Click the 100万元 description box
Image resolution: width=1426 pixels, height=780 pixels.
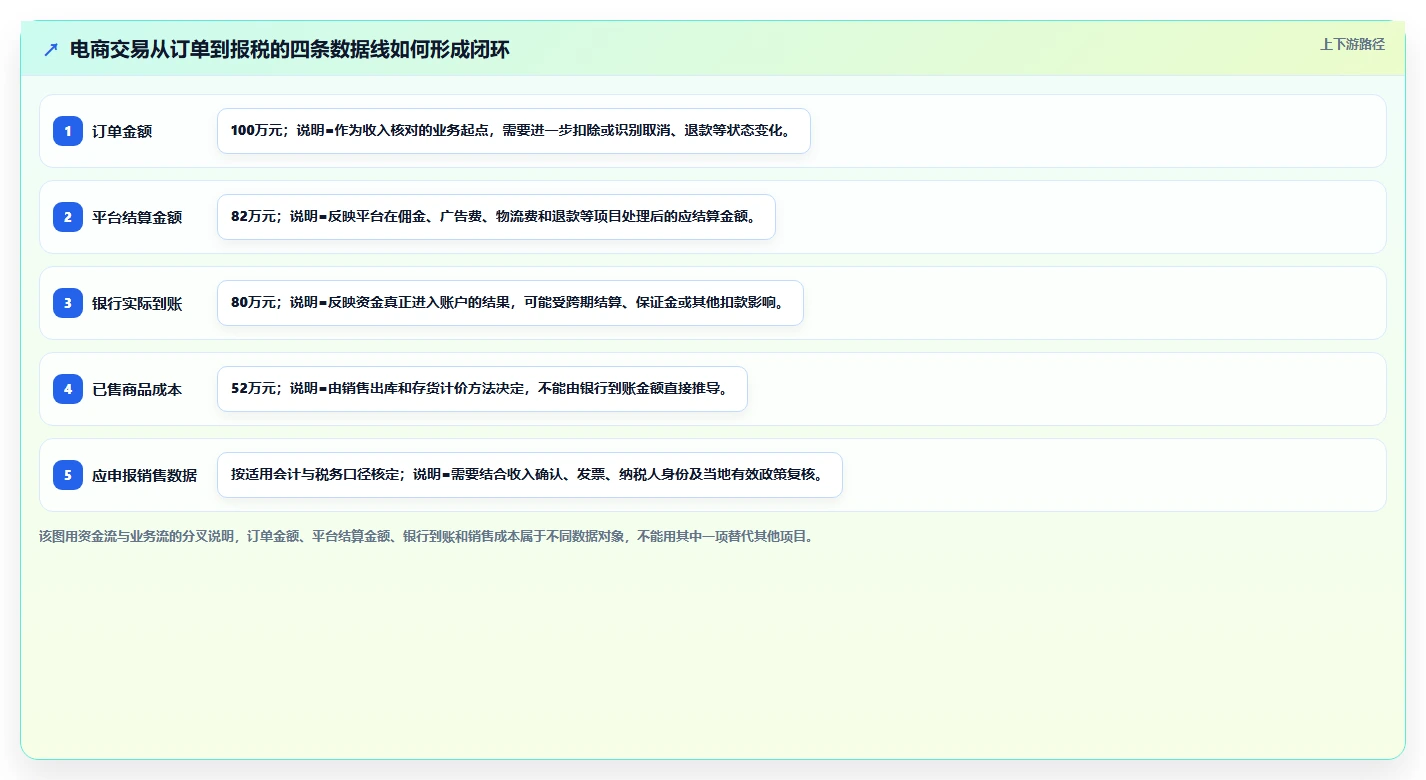point(514,131)
